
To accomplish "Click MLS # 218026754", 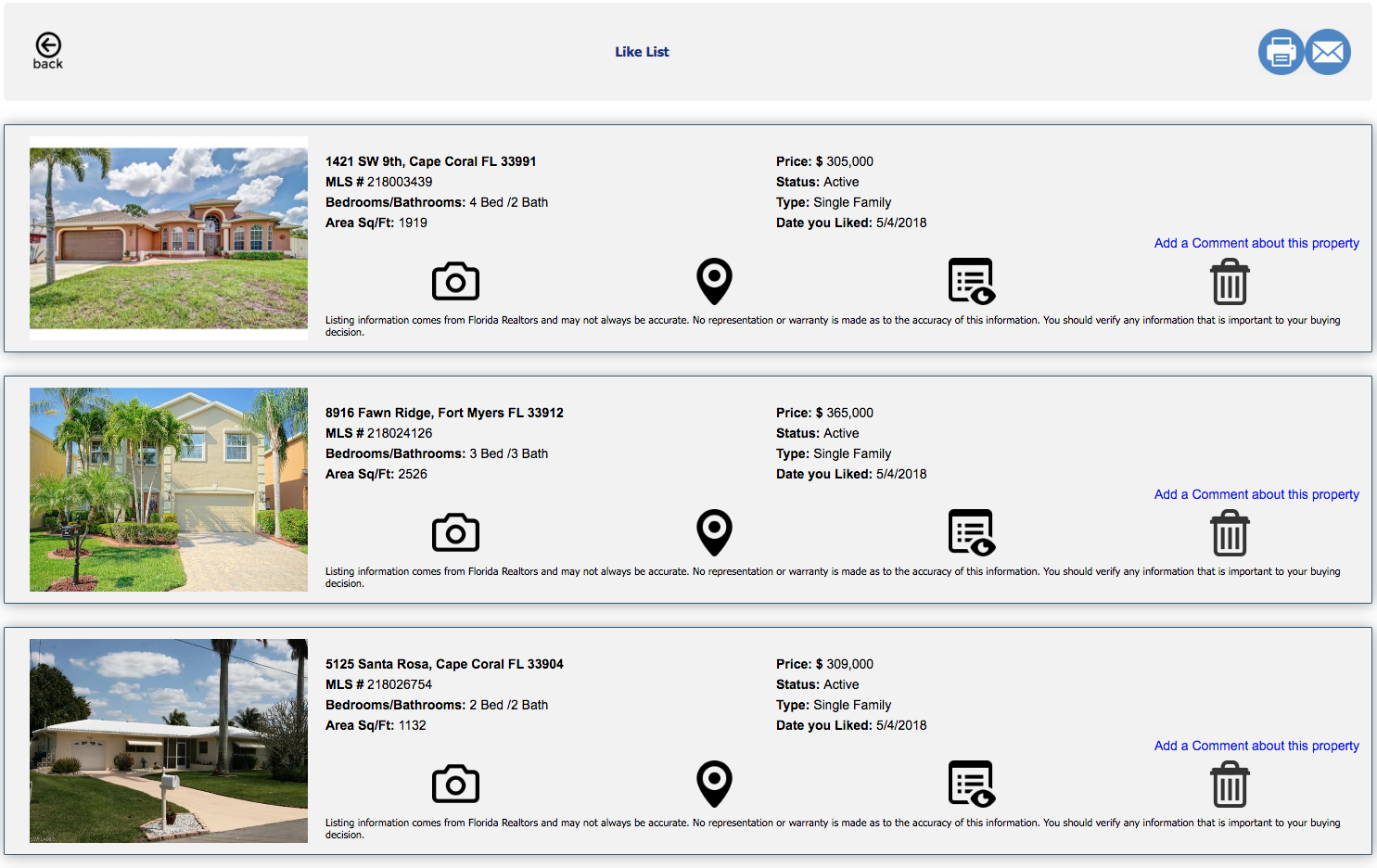I will (x=378, y=684).
